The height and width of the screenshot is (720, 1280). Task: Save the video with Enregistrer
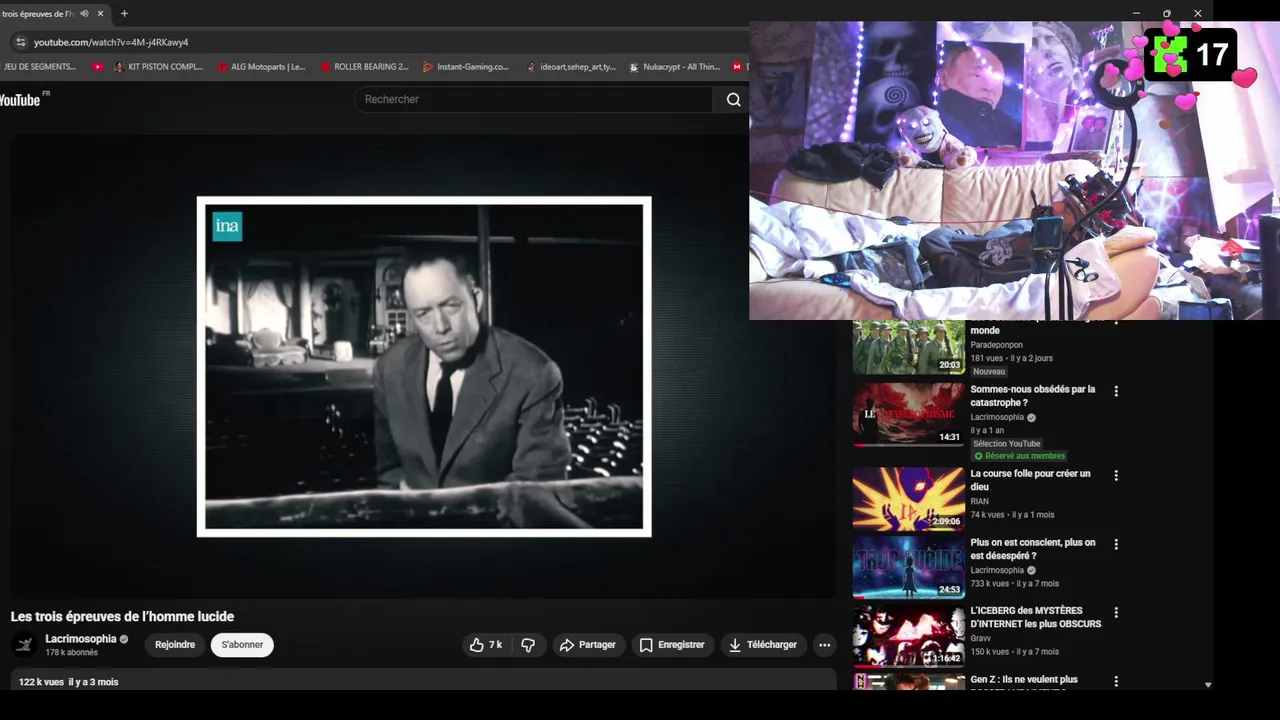coord(672,645)
